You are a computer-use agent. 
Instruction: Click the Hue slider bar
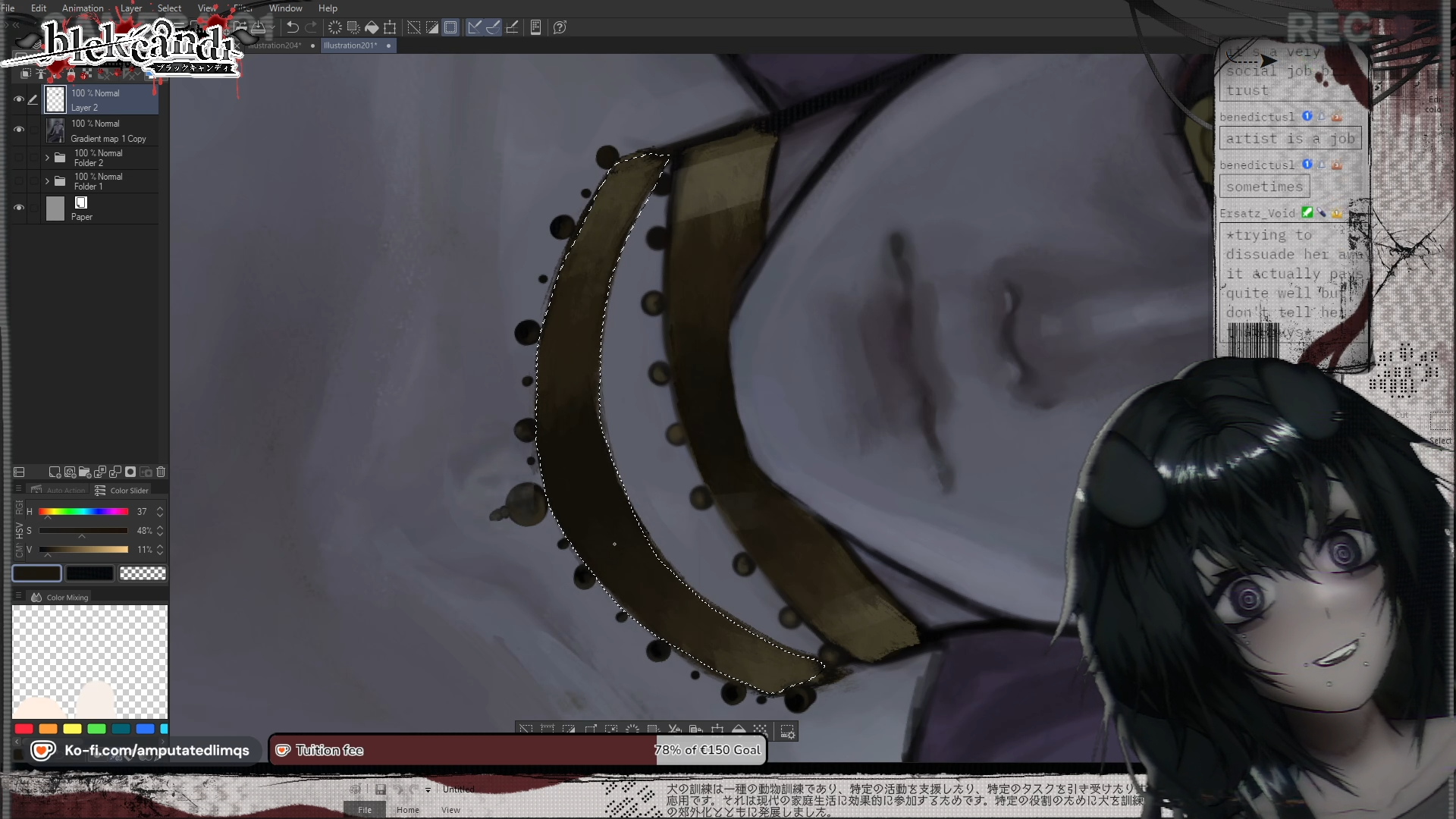[x=83, y=512]
